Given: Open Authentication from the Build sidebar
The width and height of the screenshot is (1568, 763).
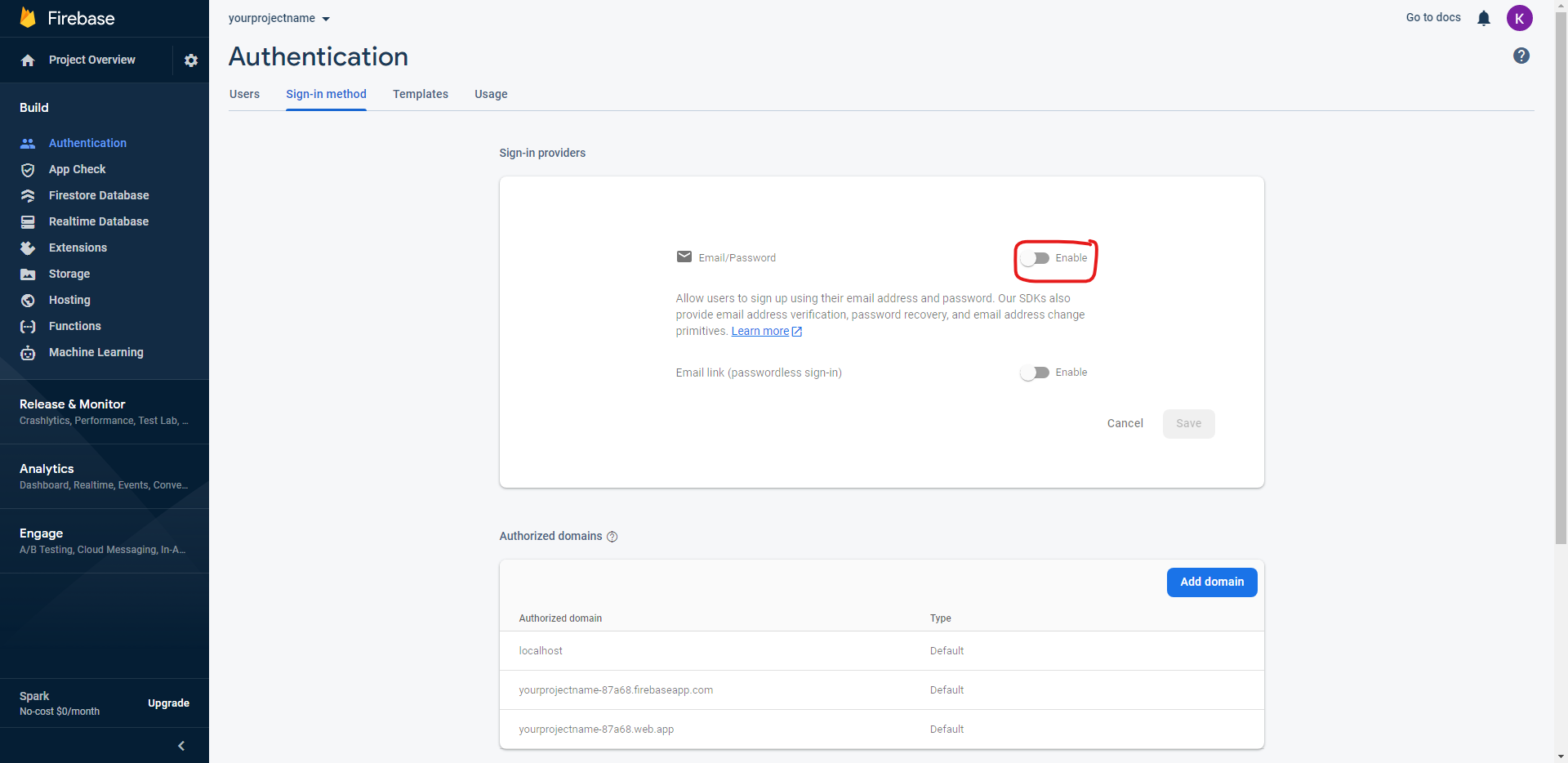Looking at the screenshot, I should click(x=87, y=143).
